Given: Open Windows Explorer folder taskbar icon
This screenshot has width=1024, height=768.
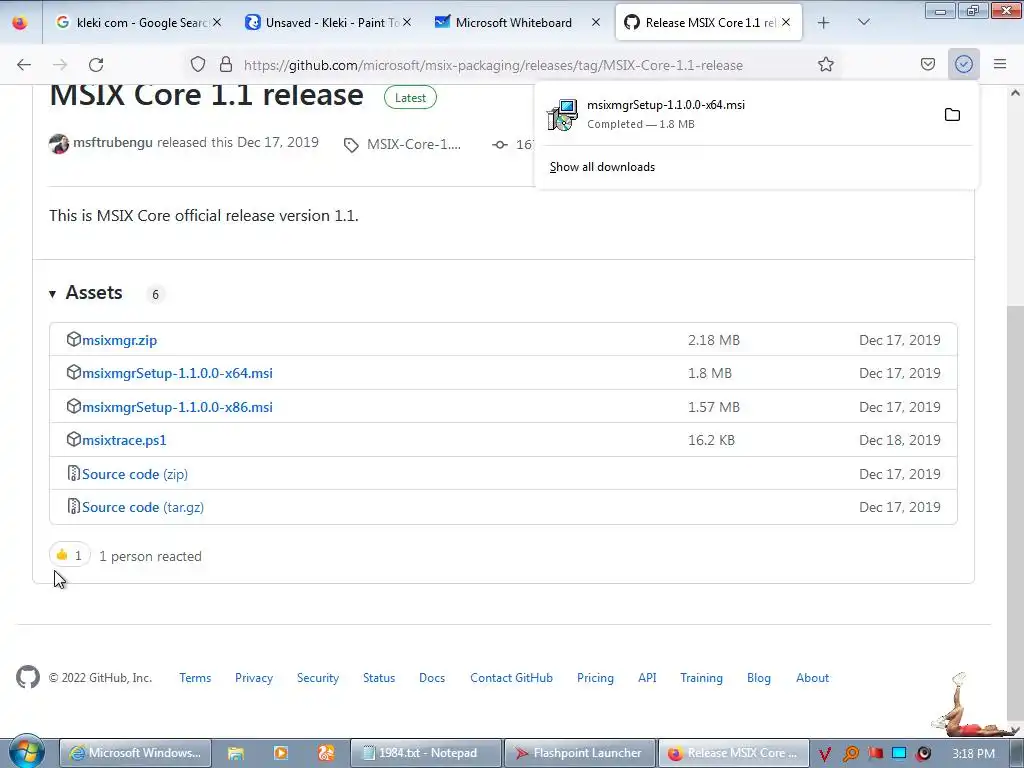Looking at the screenshot, I should pos(235,753).
